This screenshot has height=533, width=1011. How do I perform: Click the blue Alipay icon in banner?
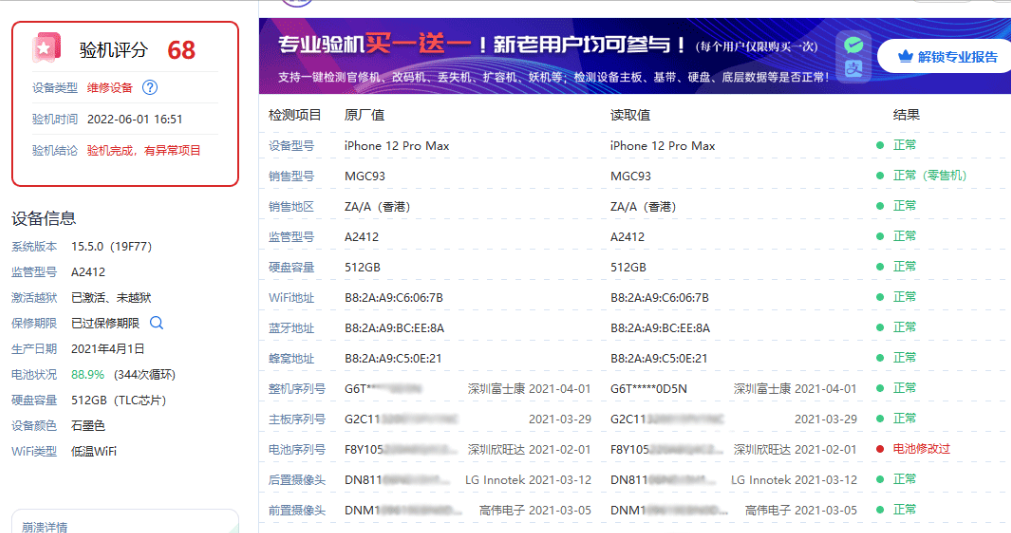pos(854,68)
